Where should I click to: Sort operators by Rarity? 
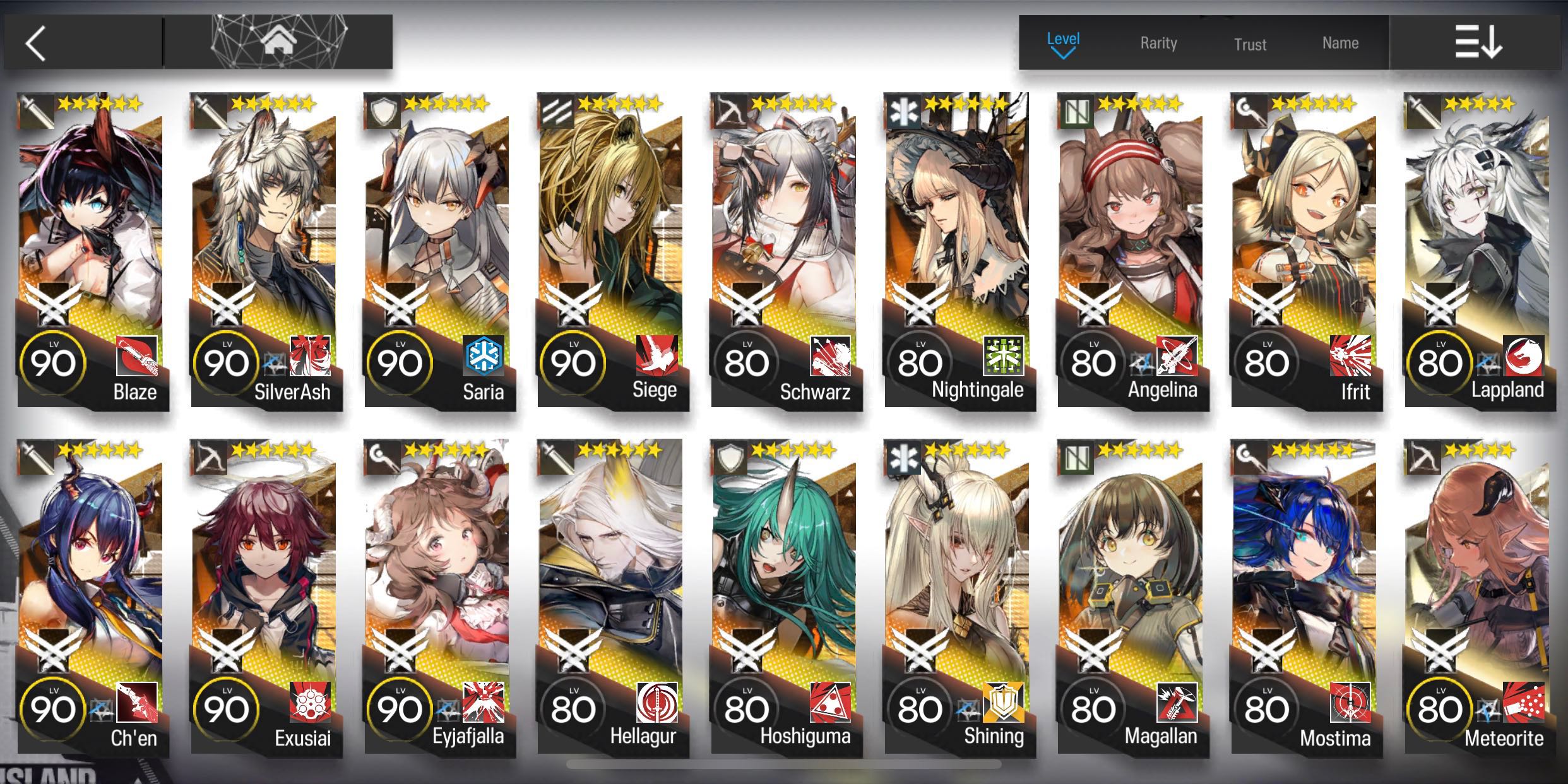tap(1158, 43)
